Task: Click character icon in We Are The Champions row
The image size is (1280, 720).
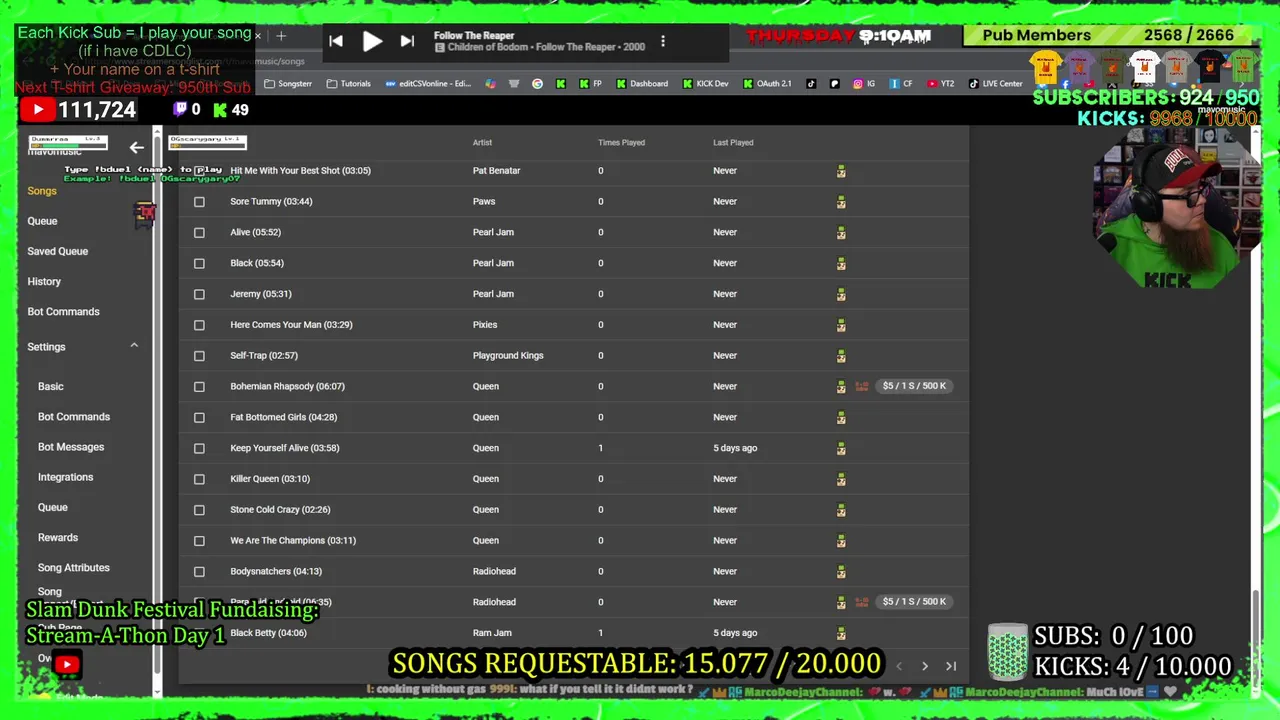Action: [841, 541]
